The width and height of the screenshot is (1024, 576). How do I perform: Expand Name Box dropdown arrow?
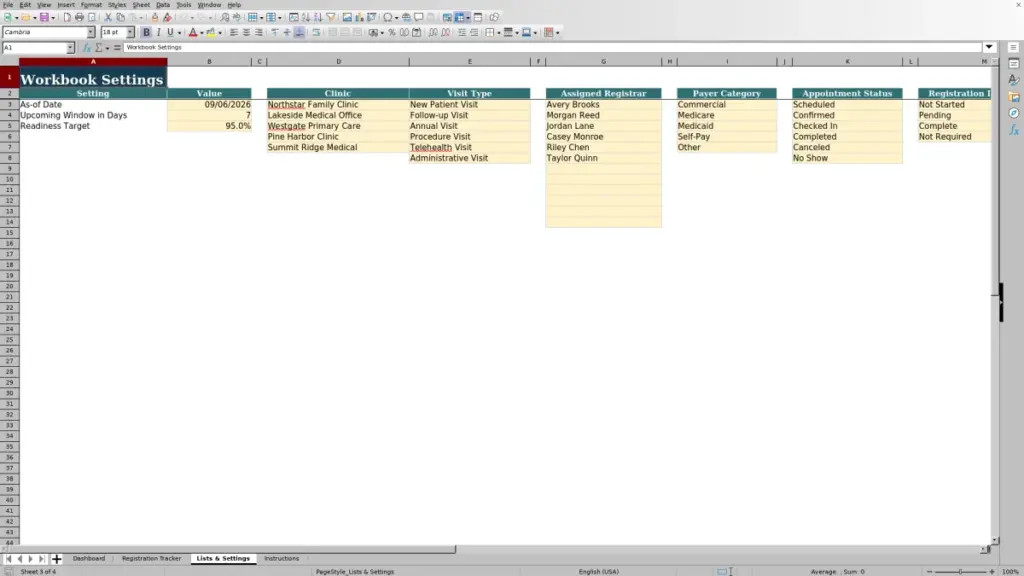pos(70,48)
